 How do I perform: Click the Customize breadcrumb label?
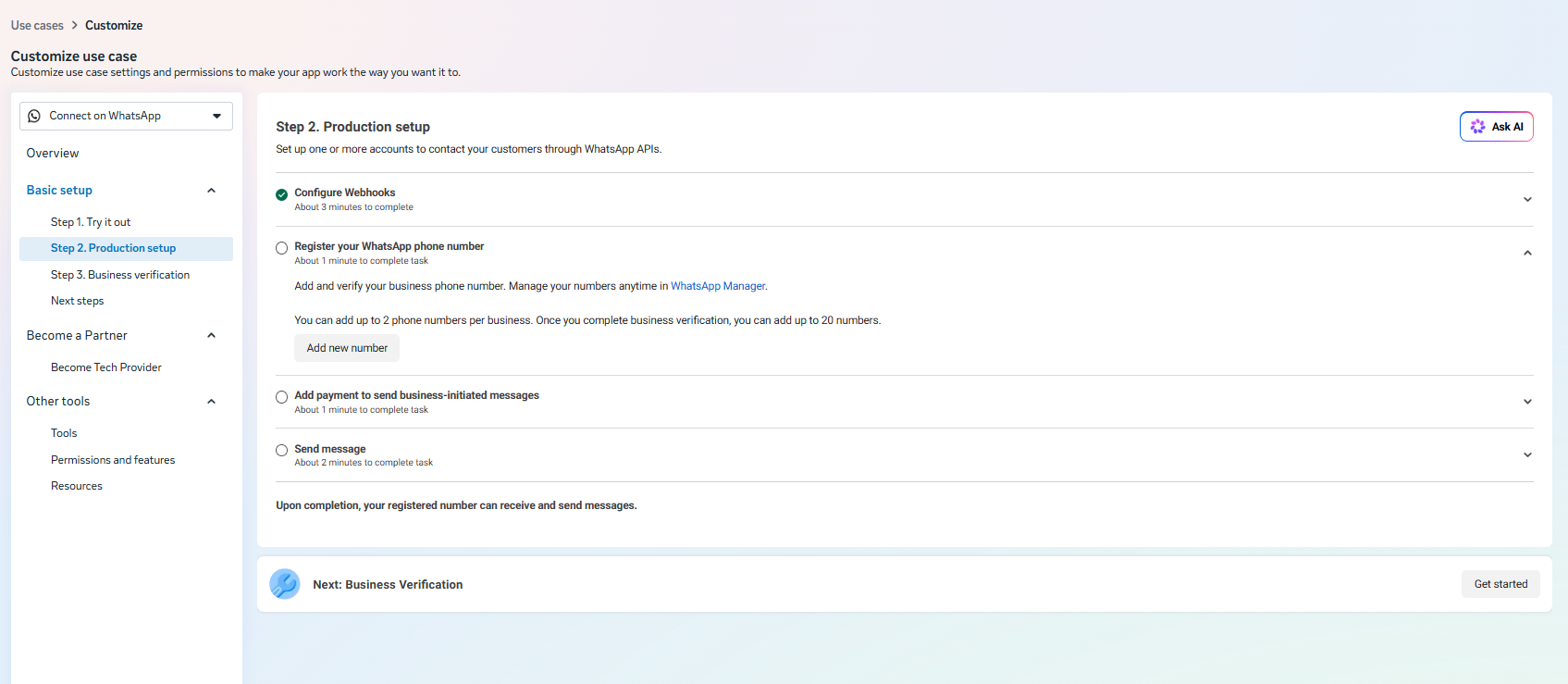[114, 25]
